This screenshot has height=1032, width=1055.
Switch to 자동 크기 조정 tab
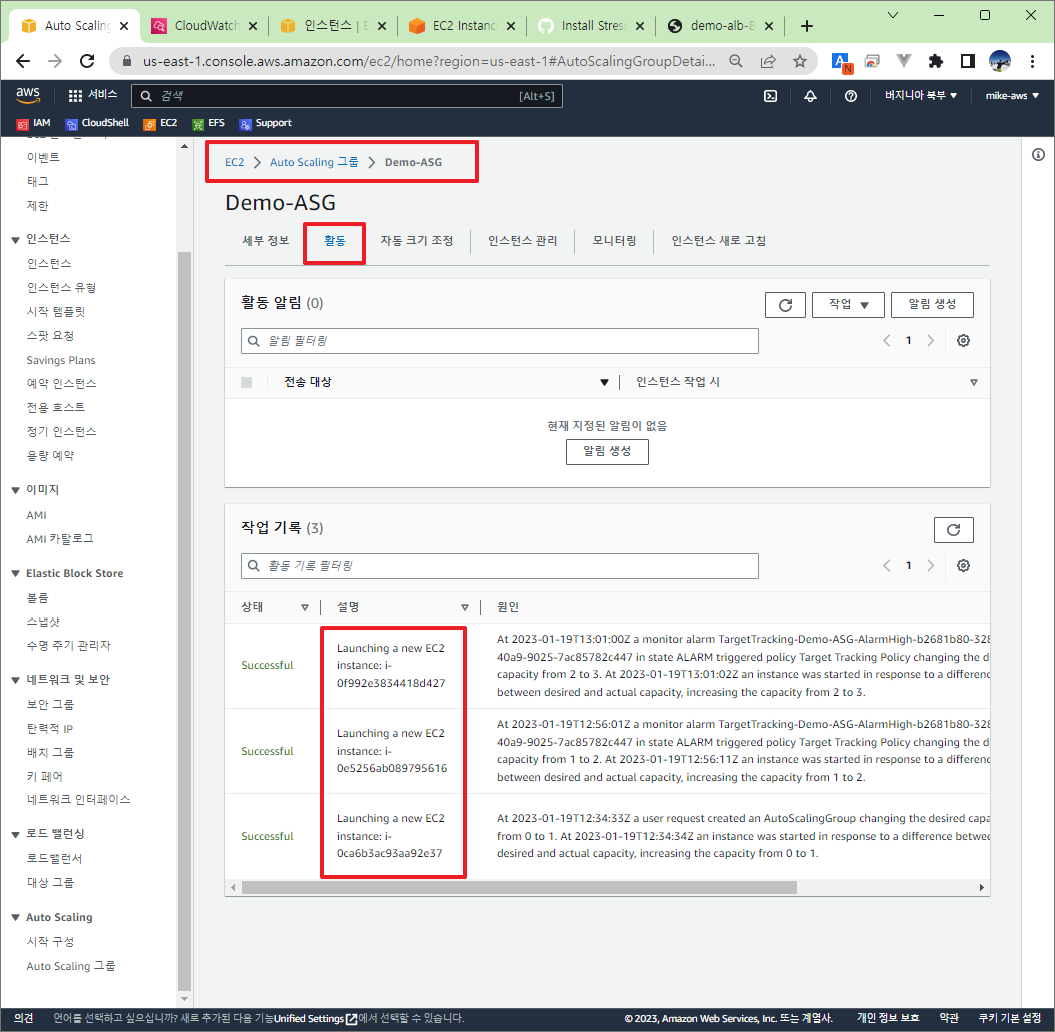[x=416, y=241]
